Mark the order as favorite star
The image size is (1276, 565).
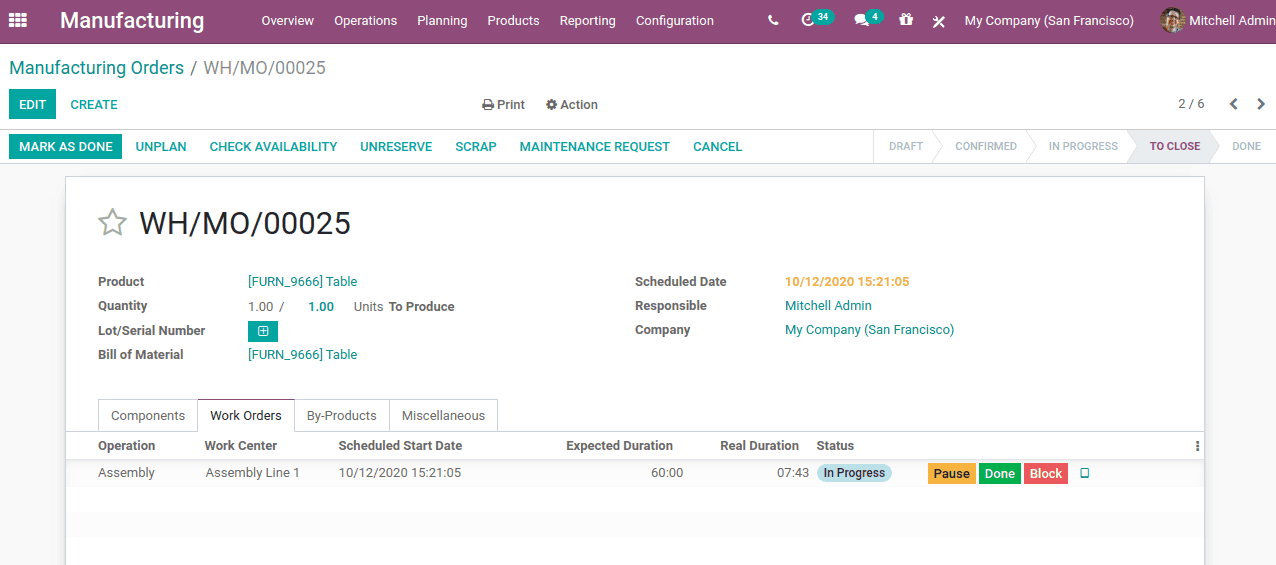[x=112, y=222]
